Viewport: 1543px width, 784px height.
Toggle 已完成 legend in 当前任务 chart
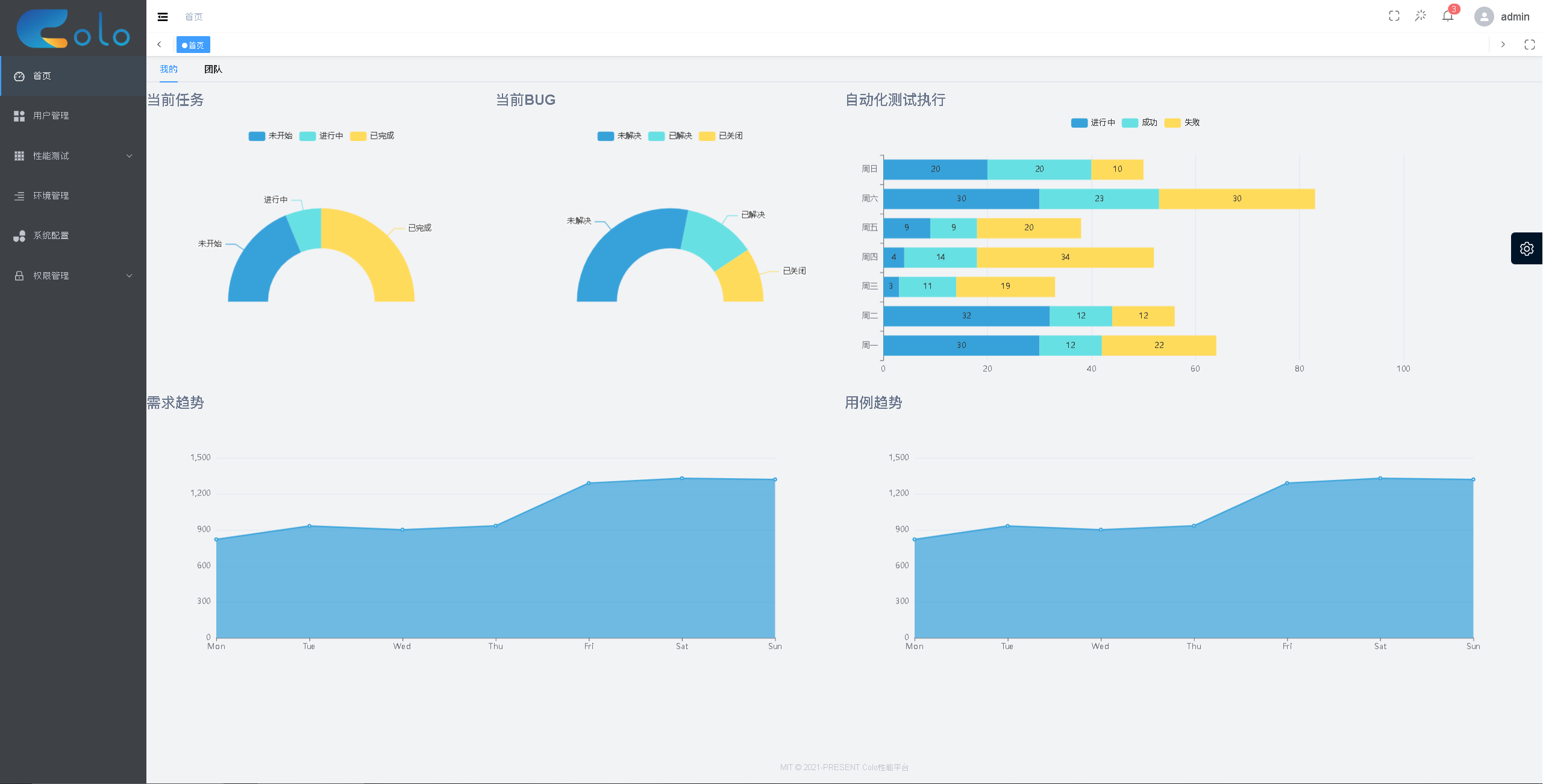372,136
